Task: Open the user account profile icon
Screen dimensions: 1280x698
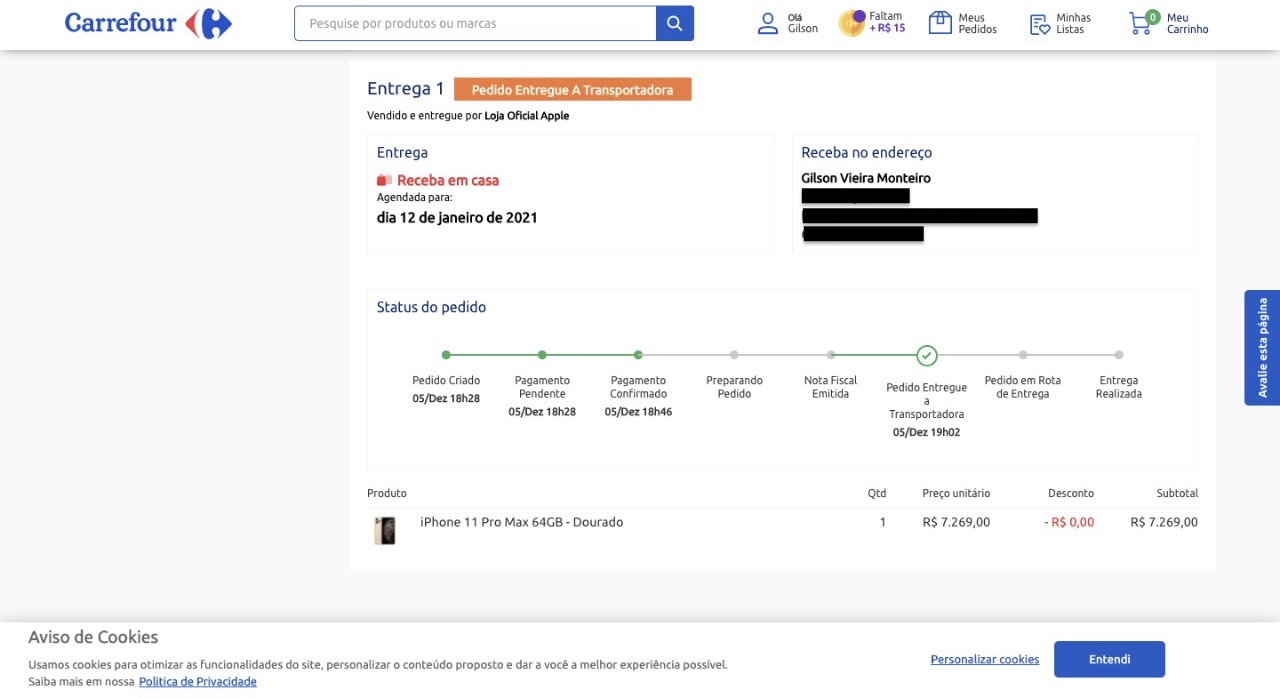Action: pos(767,23)
